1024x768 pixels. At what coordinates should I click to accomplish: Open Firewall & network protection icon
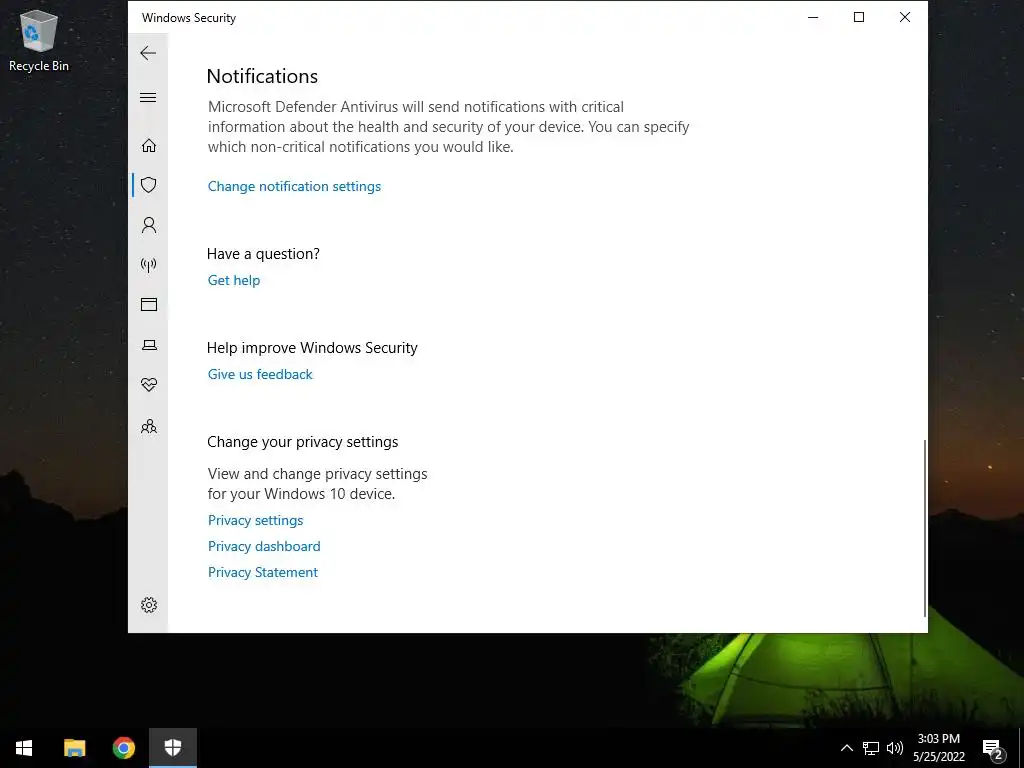point(149,264)
